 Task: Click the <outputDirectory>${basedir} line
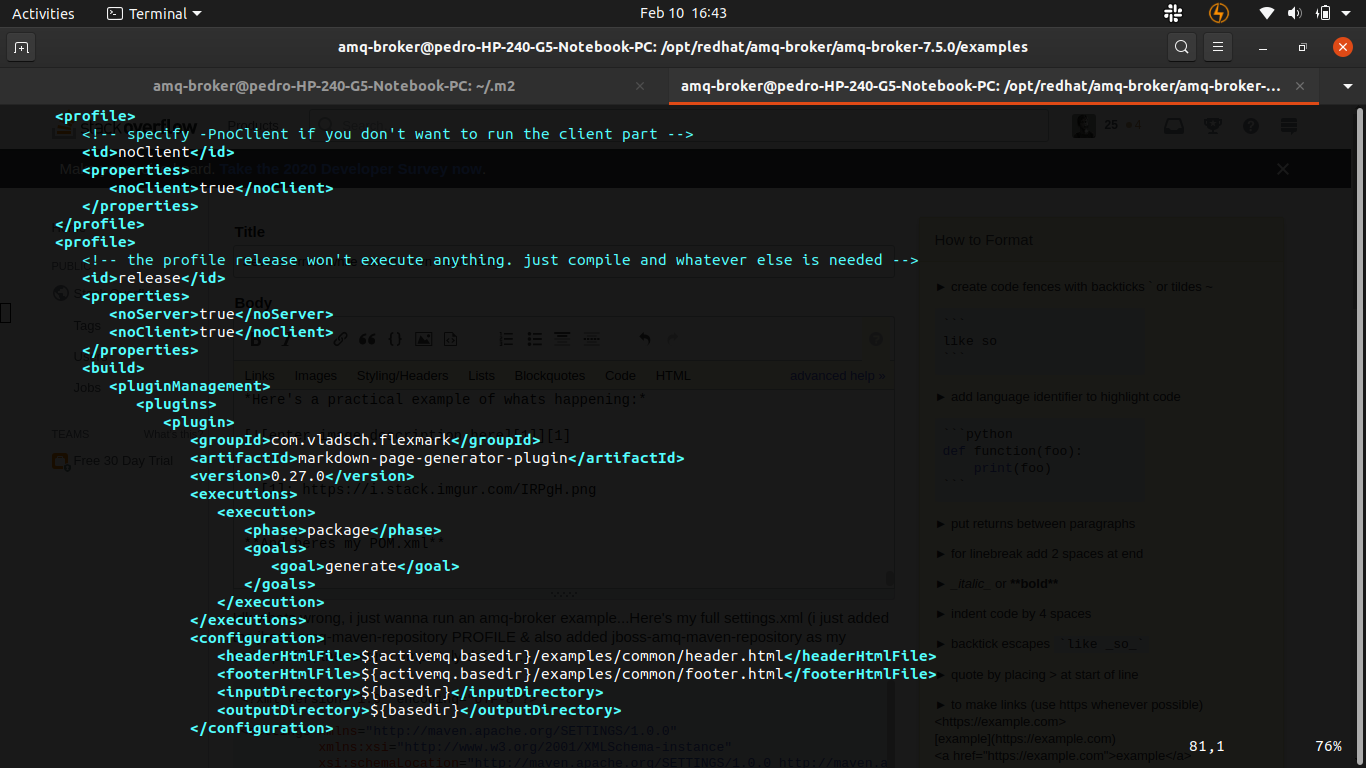[x=419, y=710]
